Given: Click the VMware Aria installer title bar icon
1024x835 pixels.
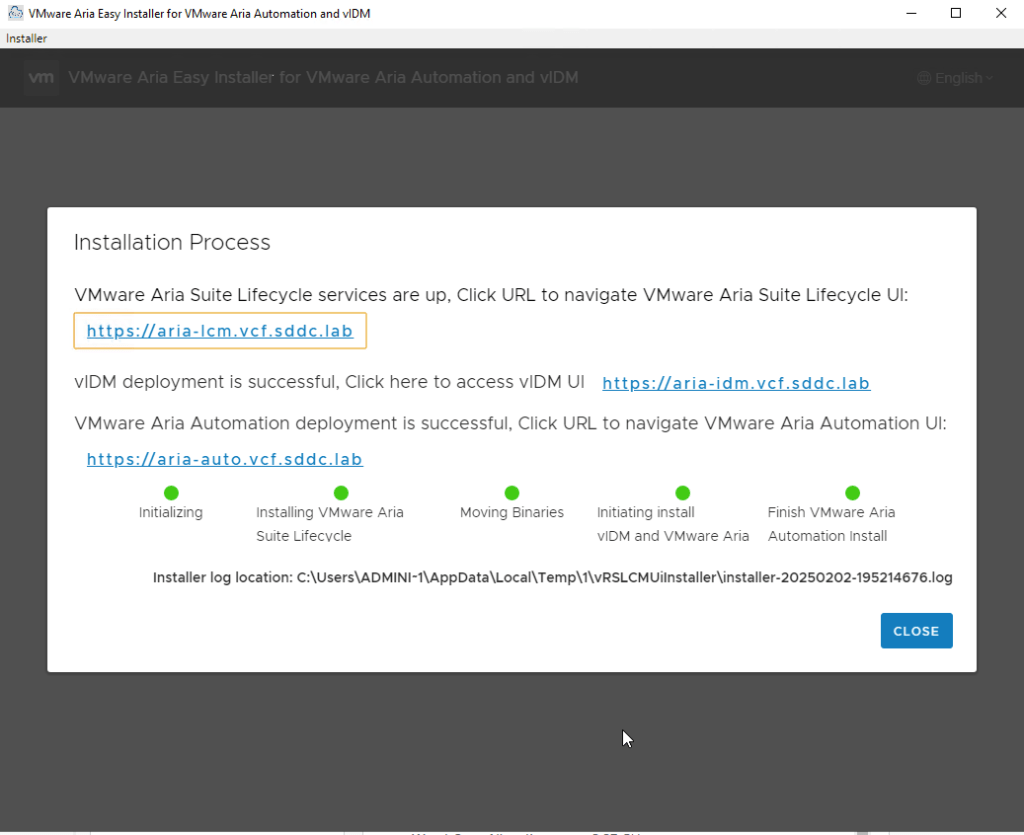Looking at the screenshot, I should click(15, 13).
